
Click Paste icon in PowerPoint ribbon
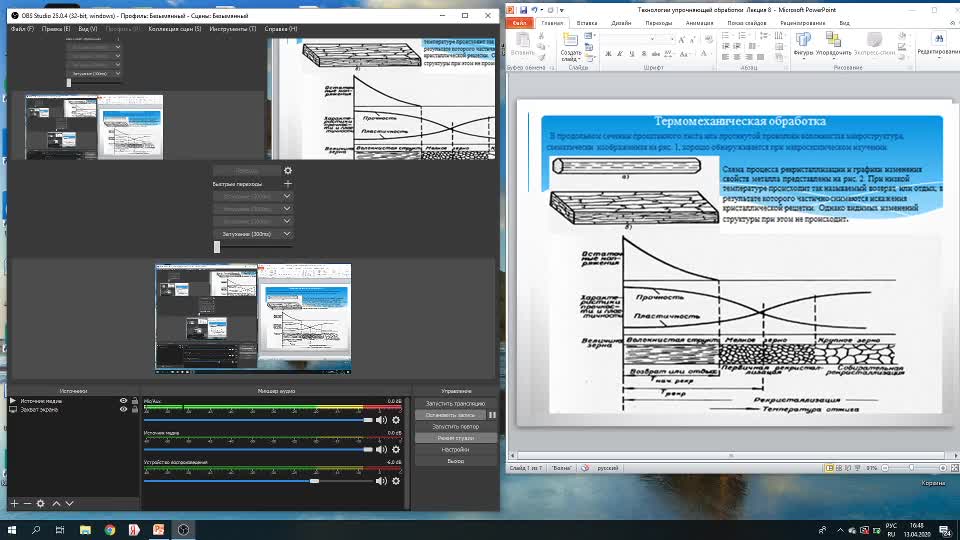(522, 40)
